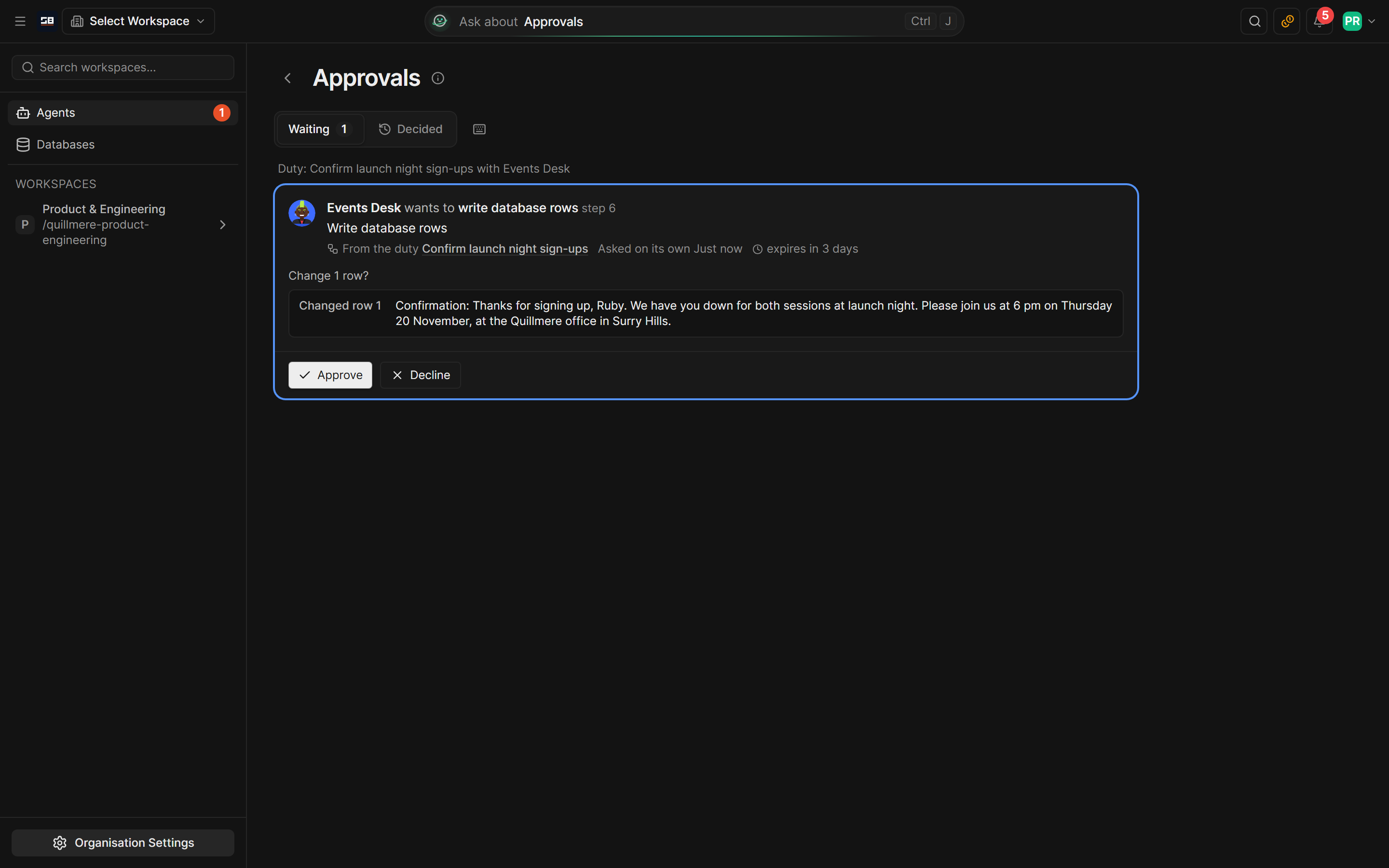Click the Events Desk agent avatar
1389x868 pixels.
(302, 213)
